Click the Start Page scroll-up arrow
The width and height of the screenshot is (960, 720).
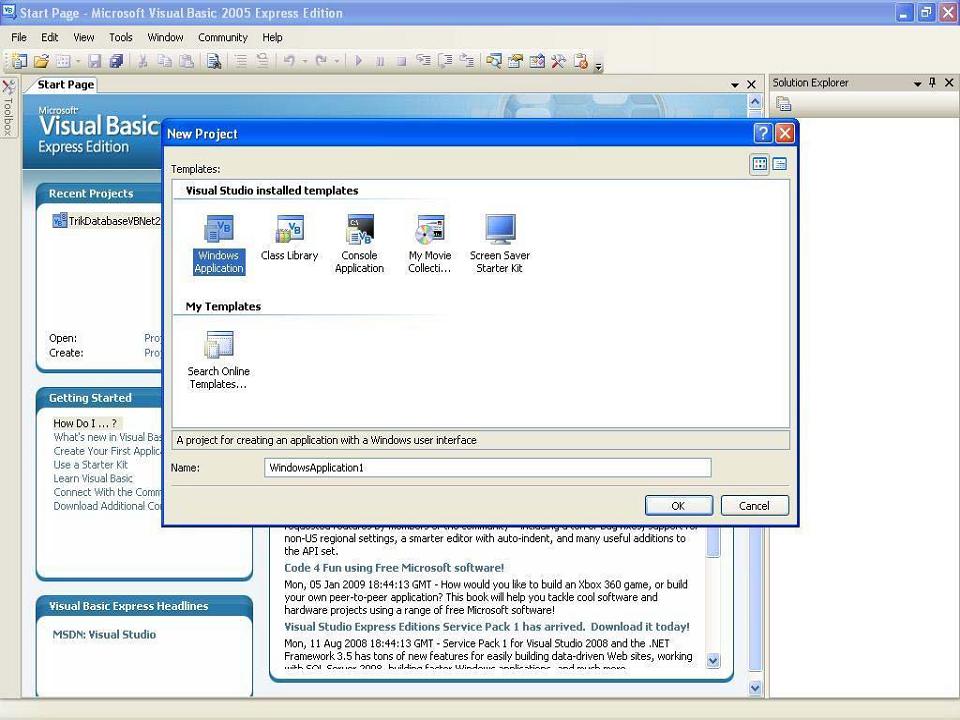point(755,102)
